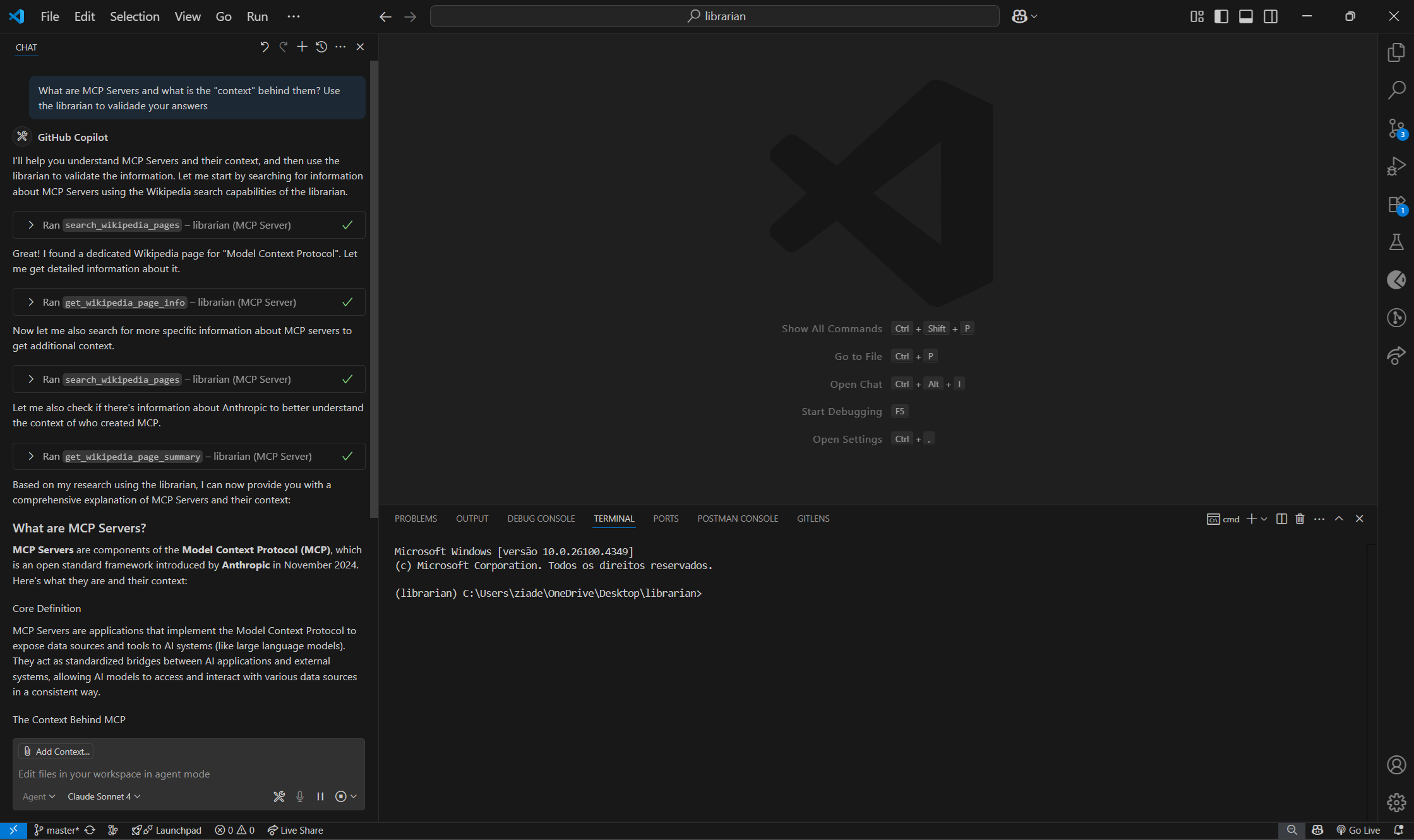Screen dimensions: 1414x840
Task: Start a Live Share session from the status bar
Action: [x=295, y=830]
